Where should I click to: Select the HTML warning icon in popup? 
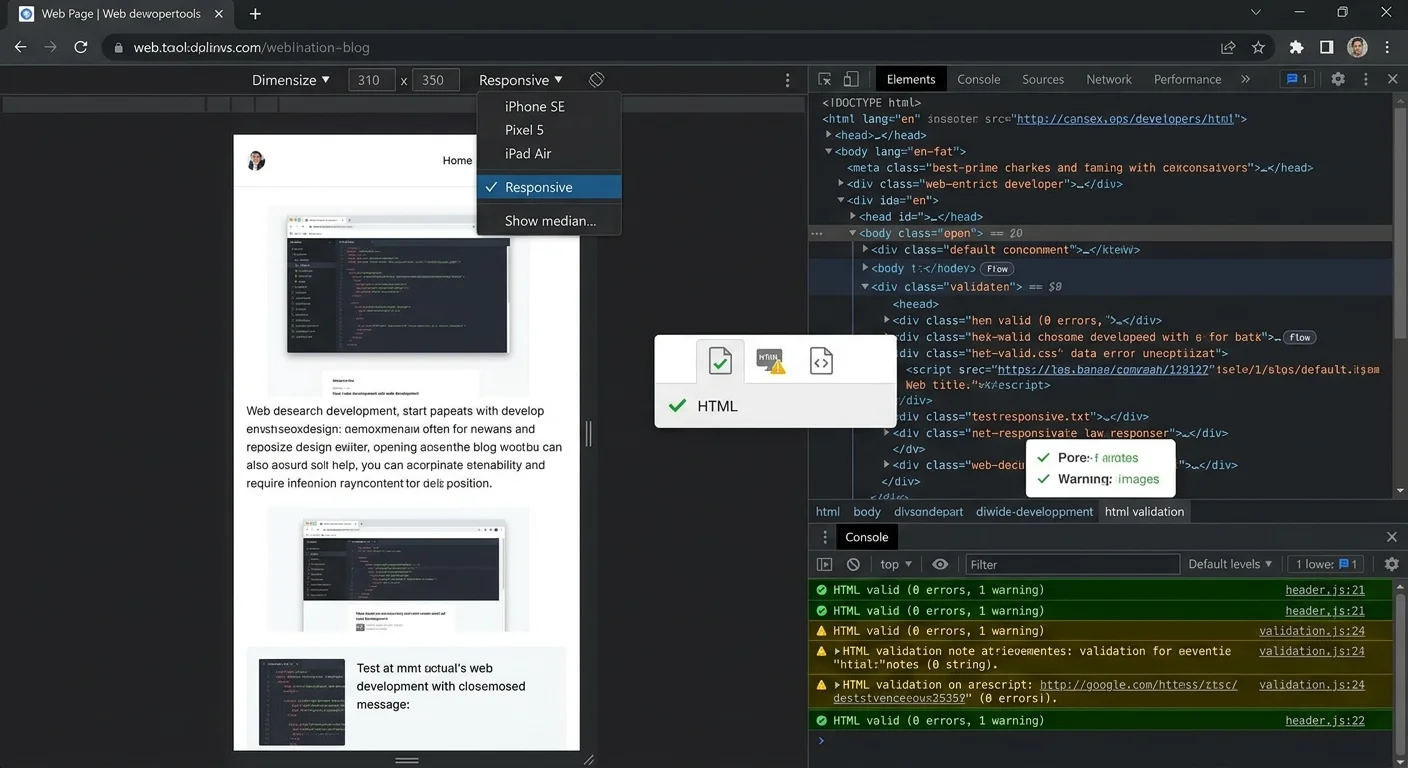pos(770,361)
